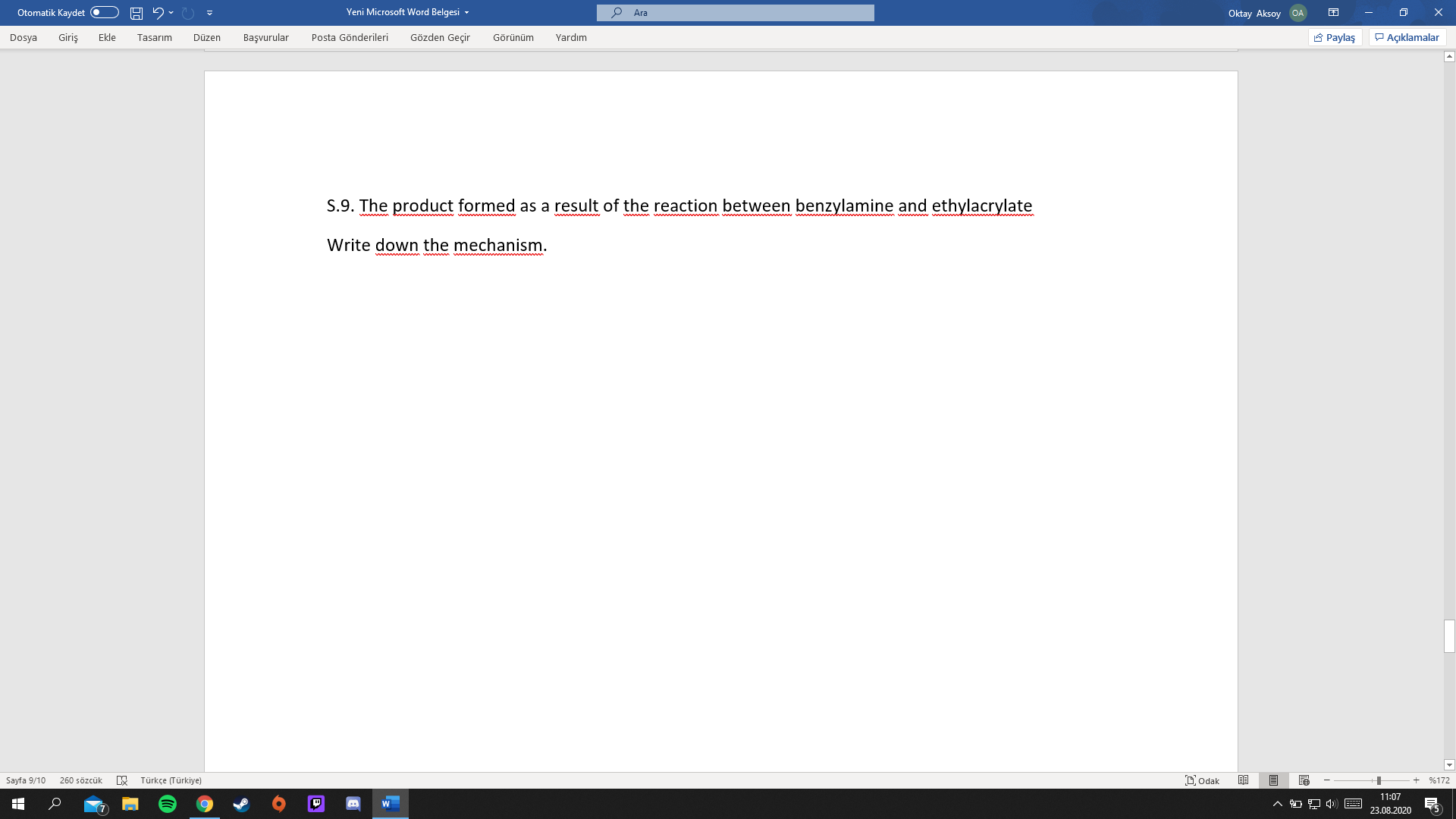
Task: Open File Explorer from taskbar
Action: tap(130, 804)
